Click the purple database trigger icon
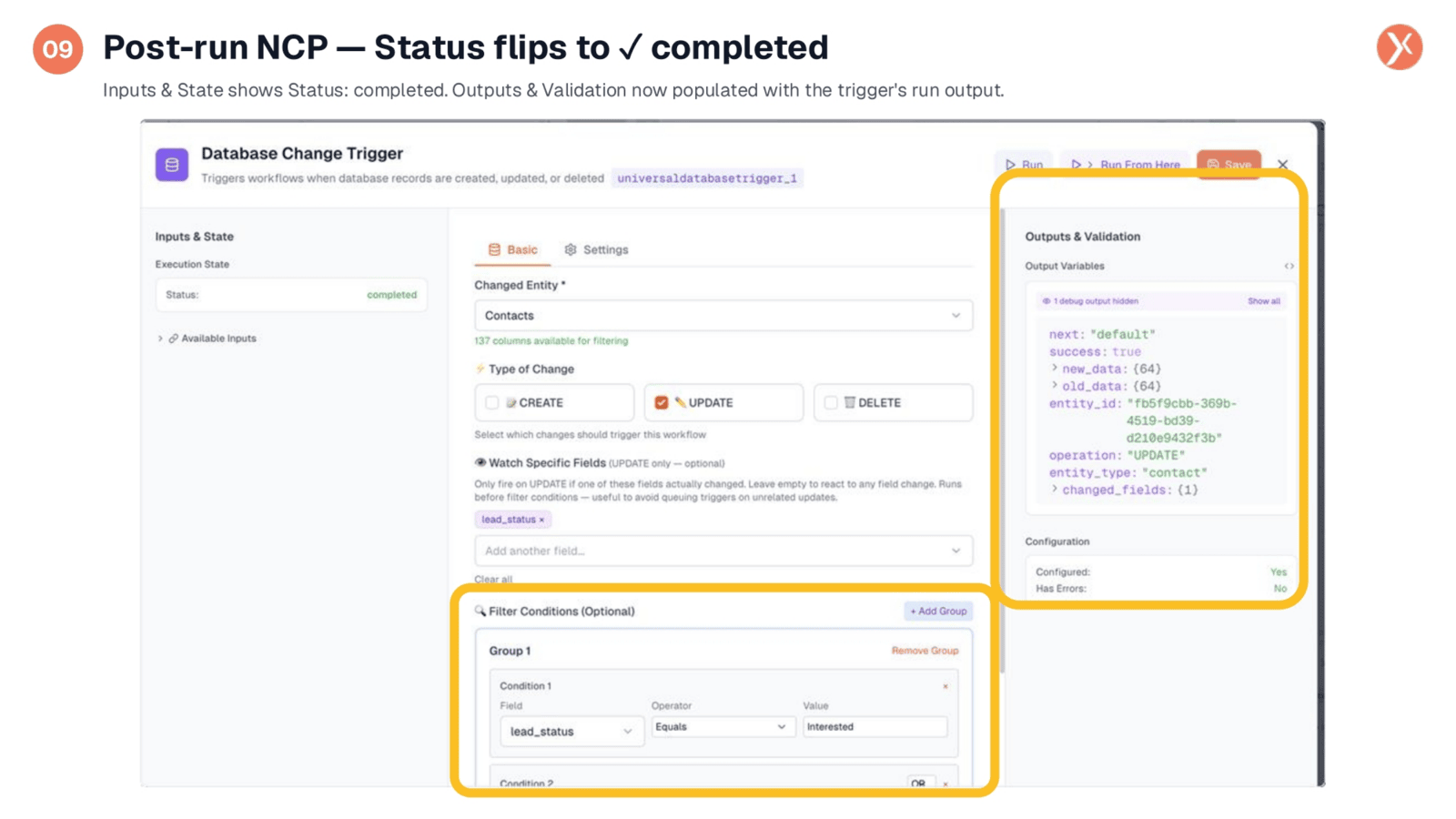Image resolution: width=1456 pixels, height=819 pixels. click(171, 165)
